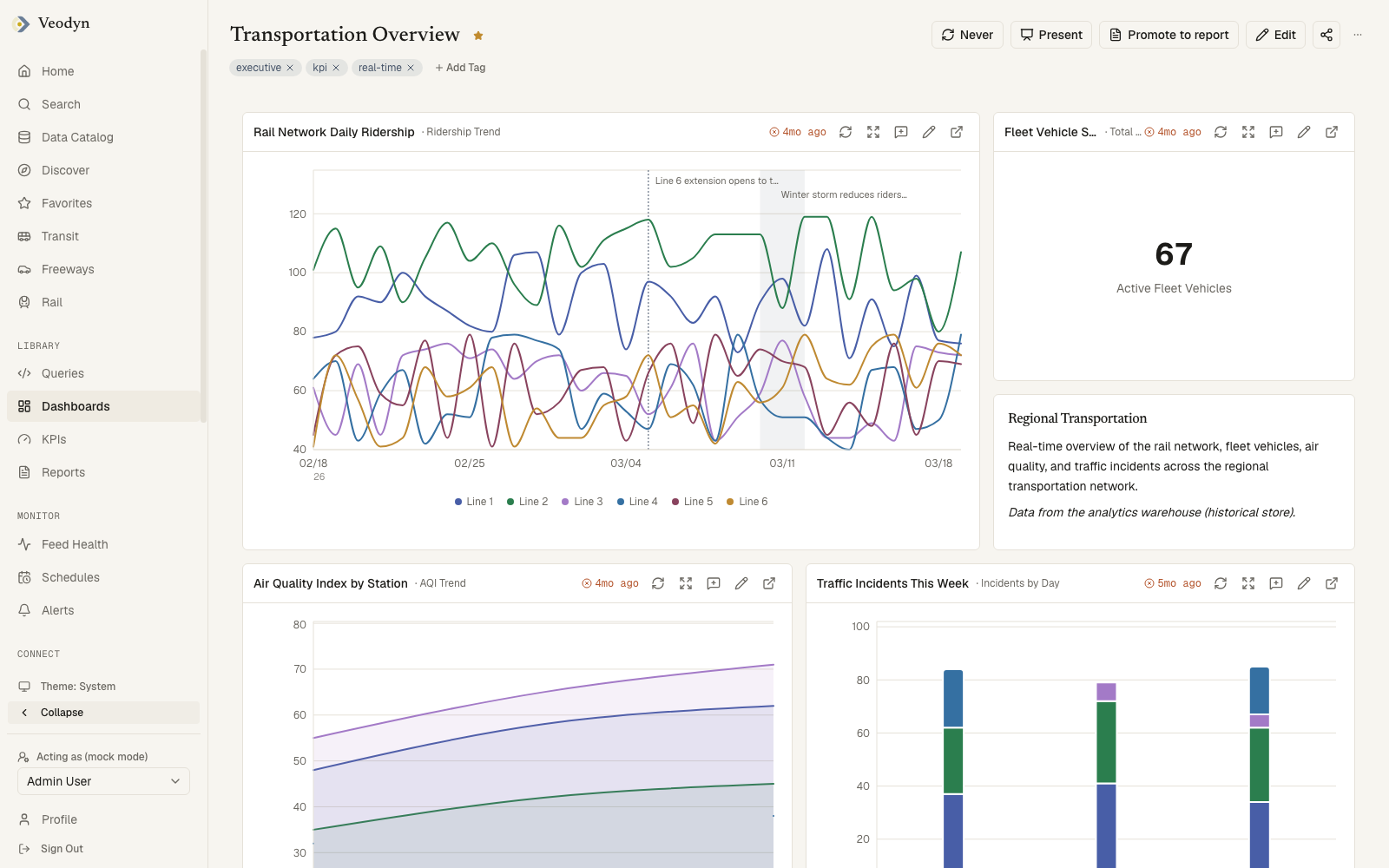Click the Veodyn logo

click(52, 23)
